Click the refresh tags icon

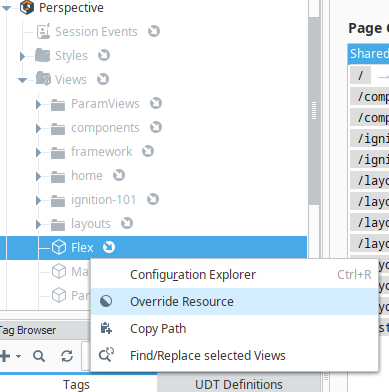(x=67, y=356)
